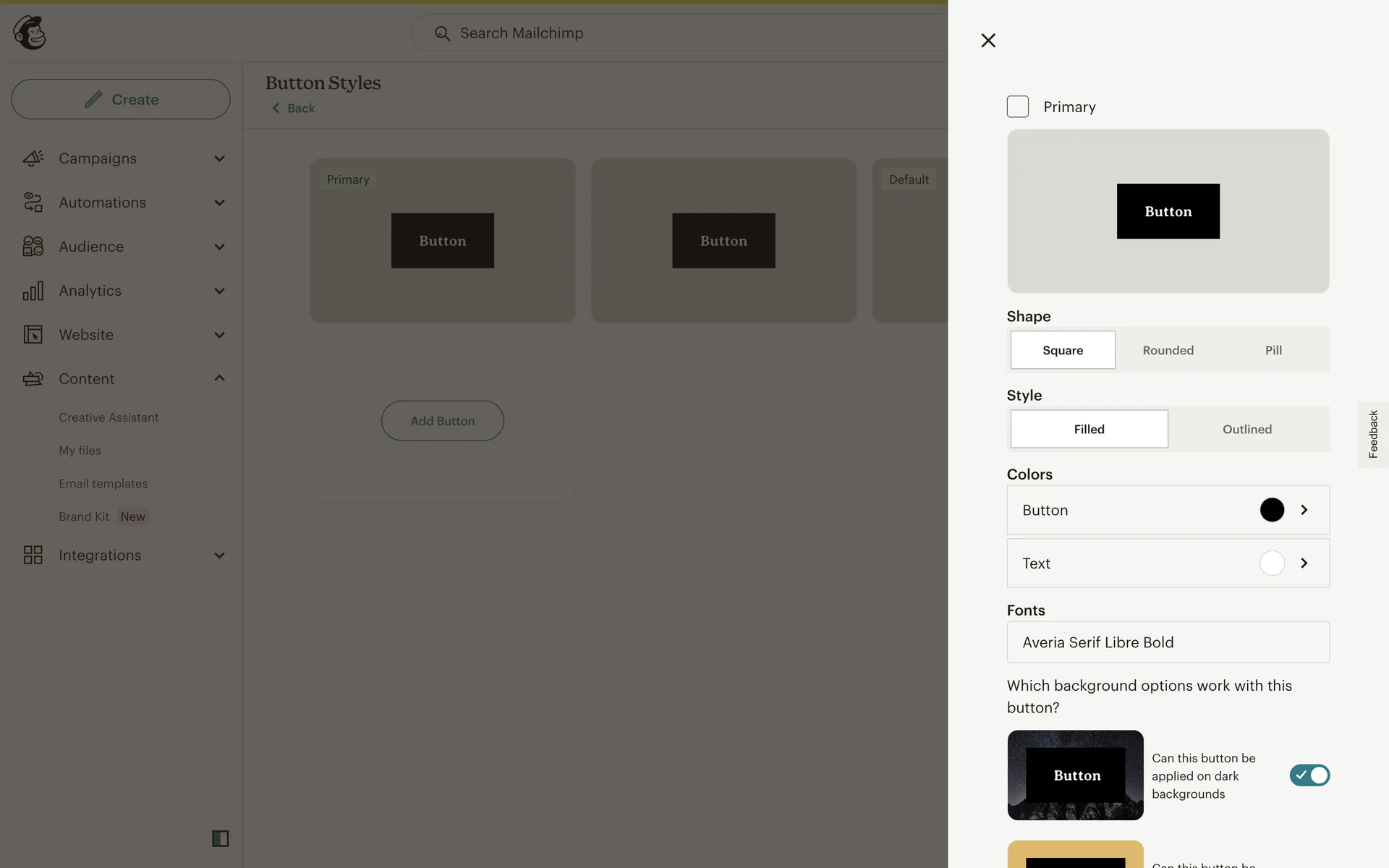The image size is (1389, 868).
Task: Click the Mailchimp Freddie logo icon
Action: [x=30, y=33]
